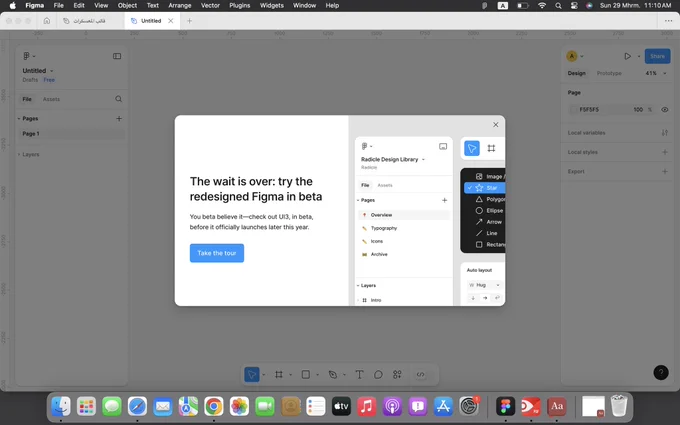Open the Widgets menu
Image resolution: width=680 pixels, height=425 pixels.
[271, 6]
